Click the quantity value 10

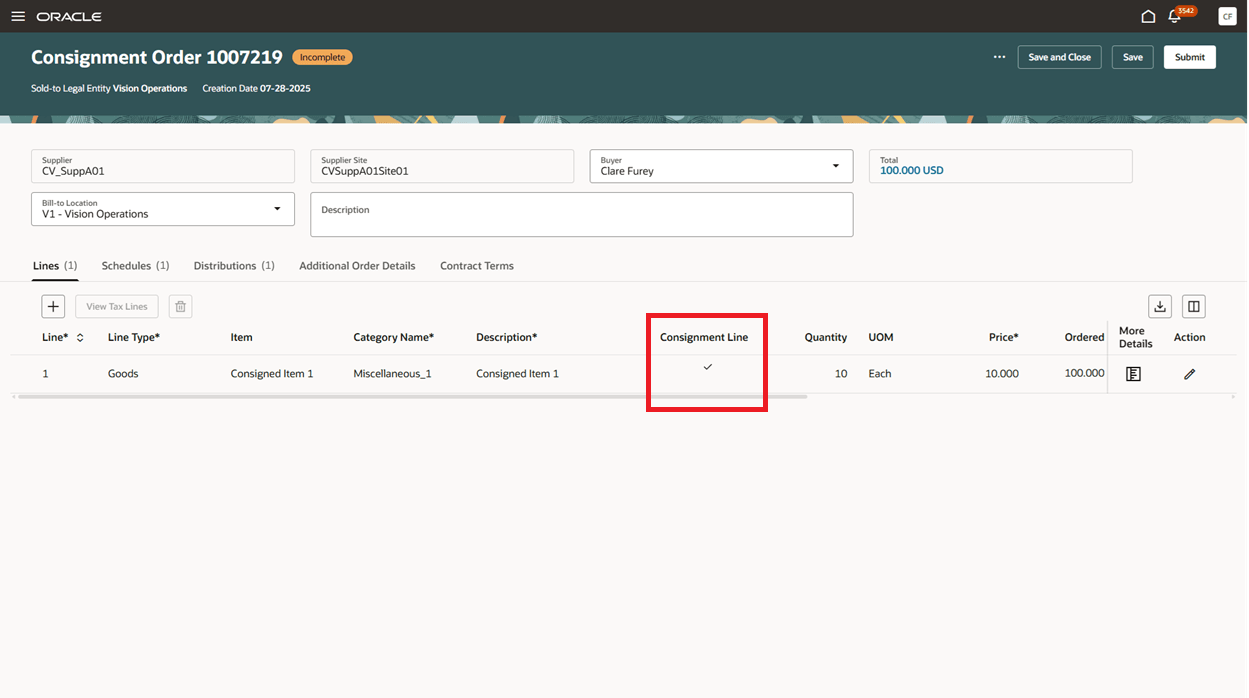(x=841, y=374)
